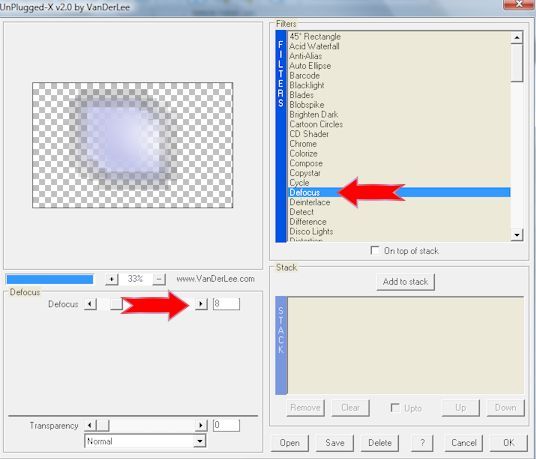Screen dimensions: 536x459
Task: Enable the On top of stack checkbox
Action: pos(375,251)
